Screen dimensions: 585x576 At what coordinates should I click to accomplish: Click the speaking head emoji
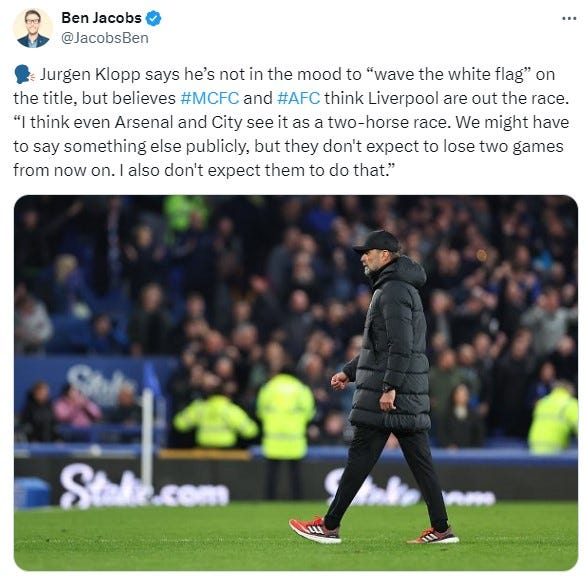24,74
